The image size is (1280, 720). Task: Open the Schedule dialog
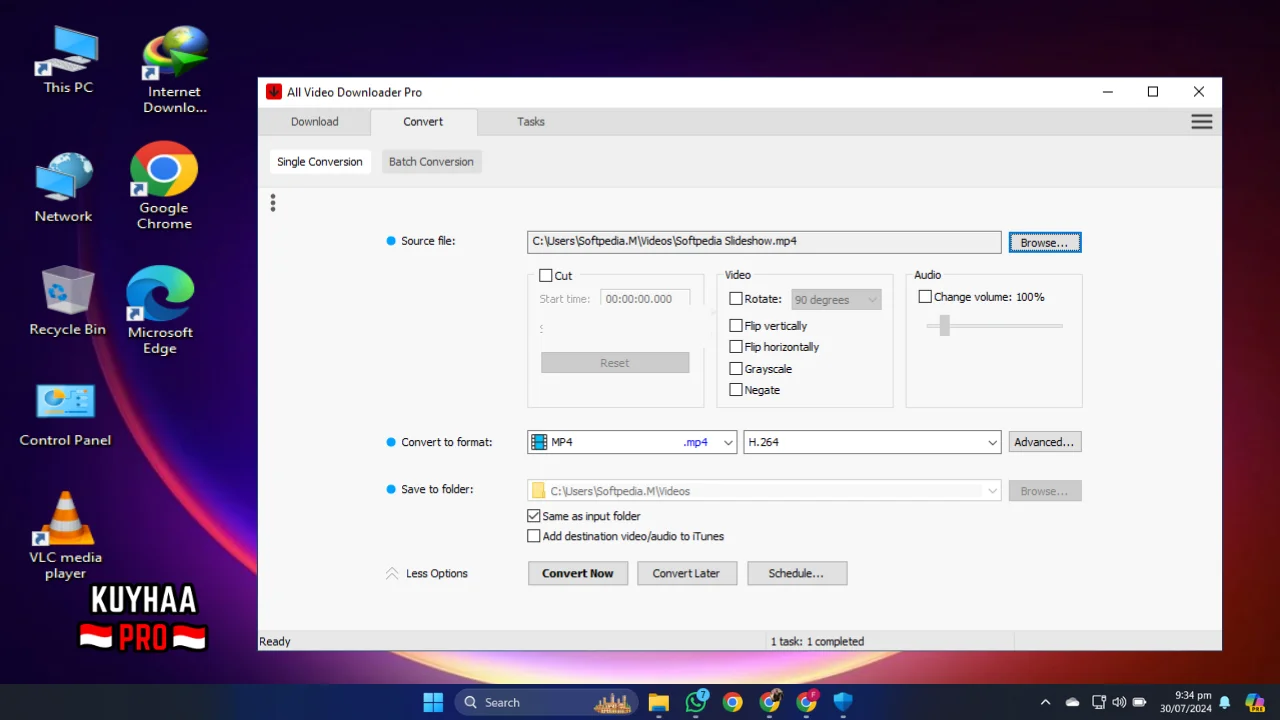click(796, 573)
